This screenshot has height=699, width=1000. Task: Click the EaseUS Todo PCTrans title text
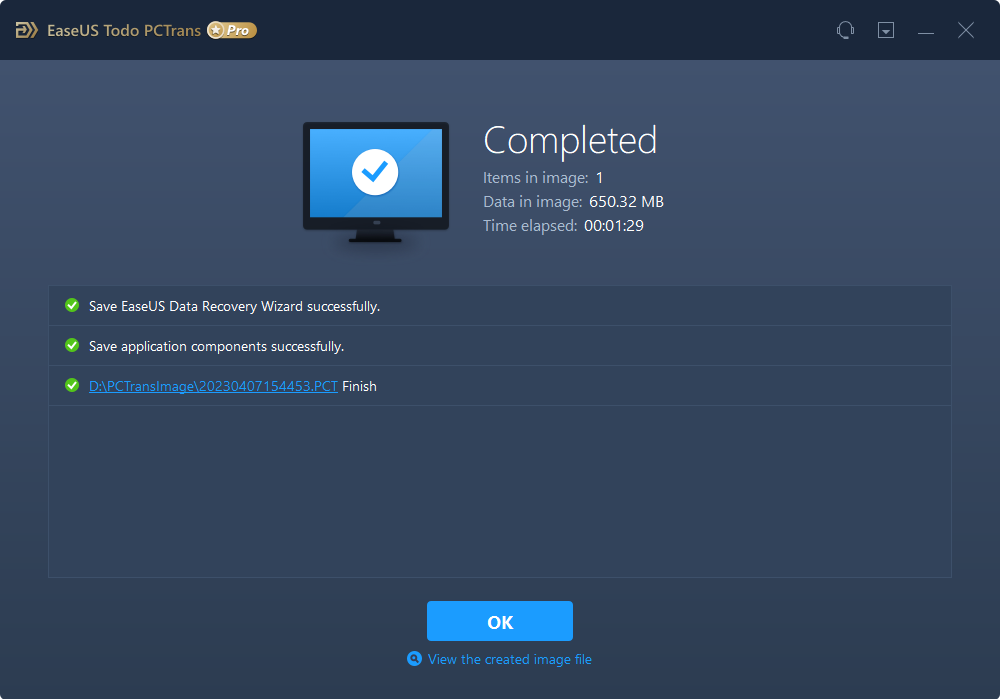[x=124, y=31]
